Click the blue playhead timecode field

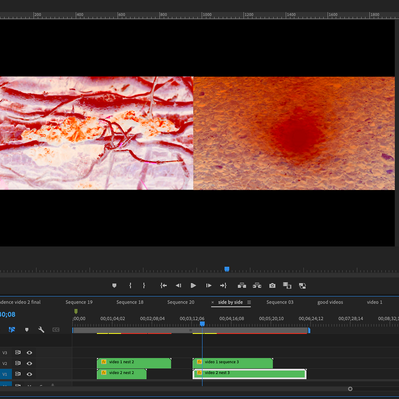pyautogui.click(x=8, y=314)
